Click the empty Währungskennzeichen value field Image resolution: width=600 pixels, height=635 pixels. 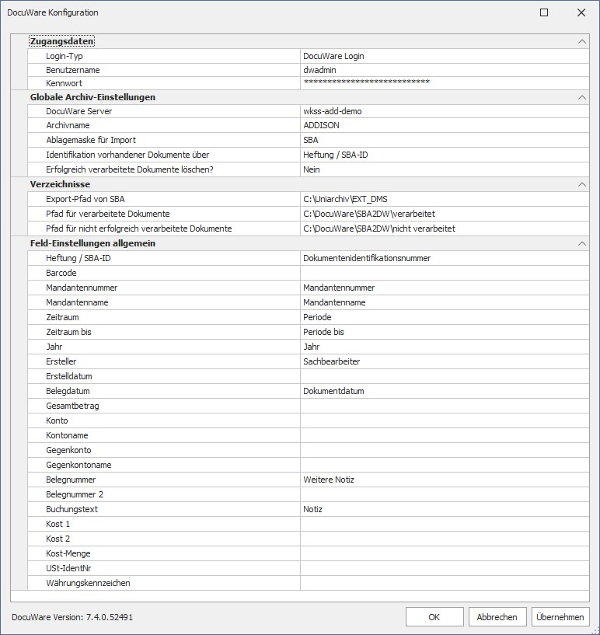coord(445,583)
